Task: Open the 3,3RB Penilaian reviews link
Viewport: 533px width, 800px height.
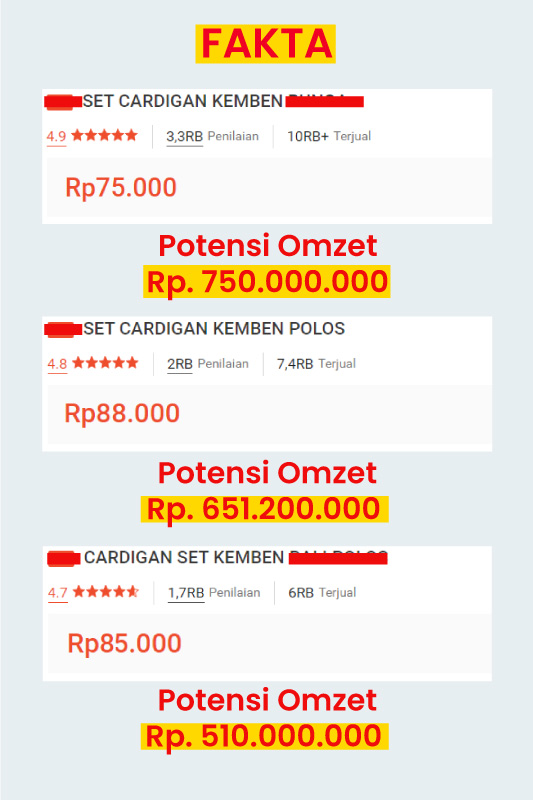Action: [x=212, y=136]
